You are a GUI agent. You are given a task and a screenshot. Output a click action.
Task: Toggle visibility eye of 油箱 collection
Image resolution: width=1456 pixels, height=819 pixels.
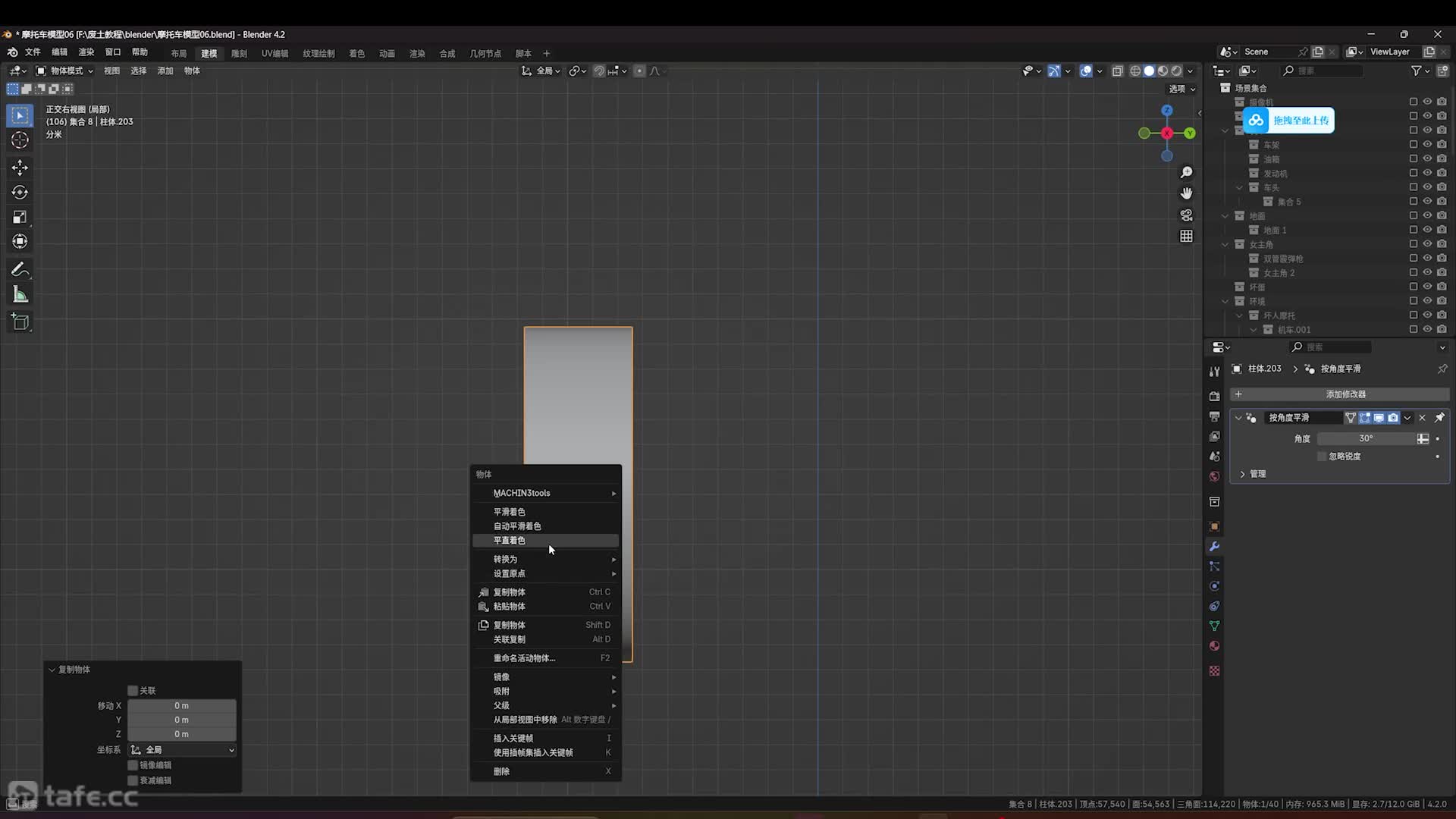pos(1427,158)
